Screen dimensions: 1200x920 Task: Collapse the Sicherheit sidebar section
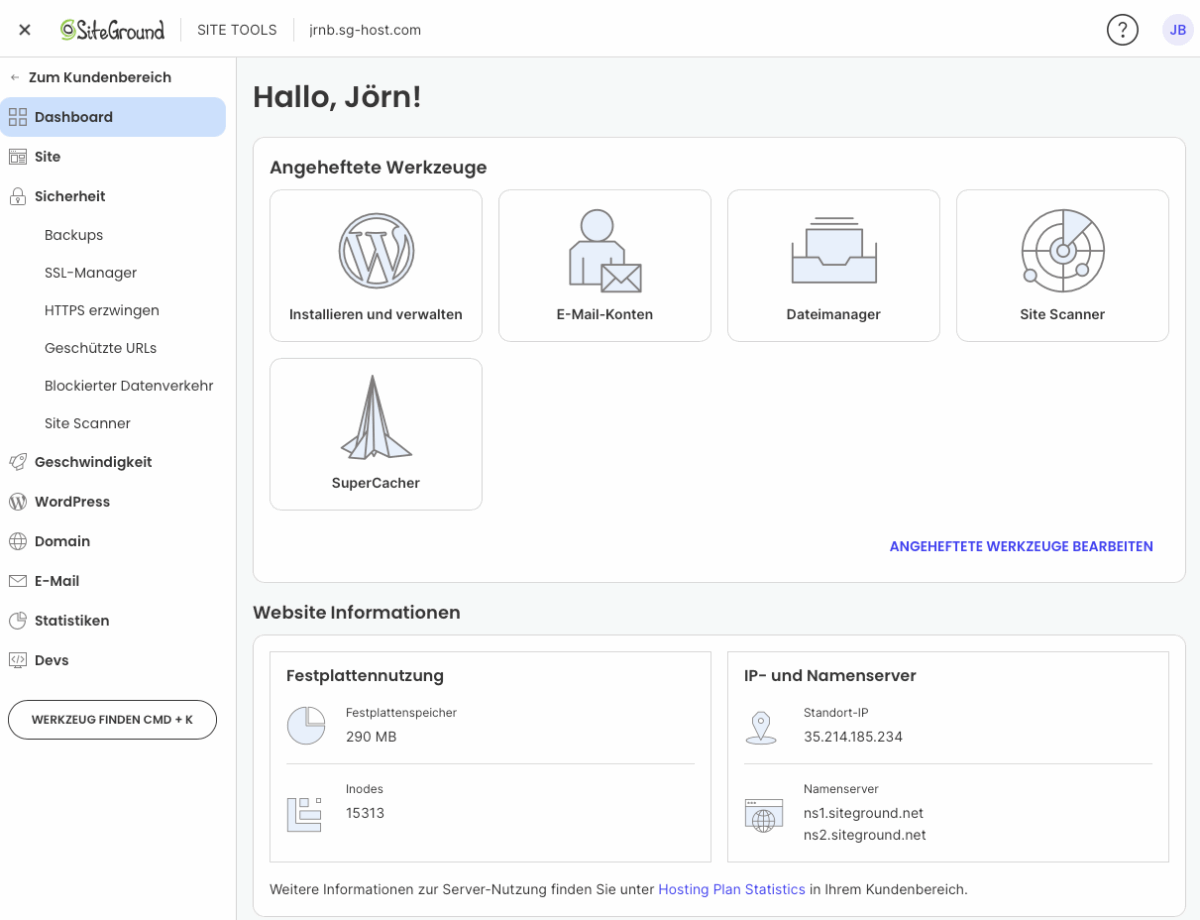[x=70, y=196]
